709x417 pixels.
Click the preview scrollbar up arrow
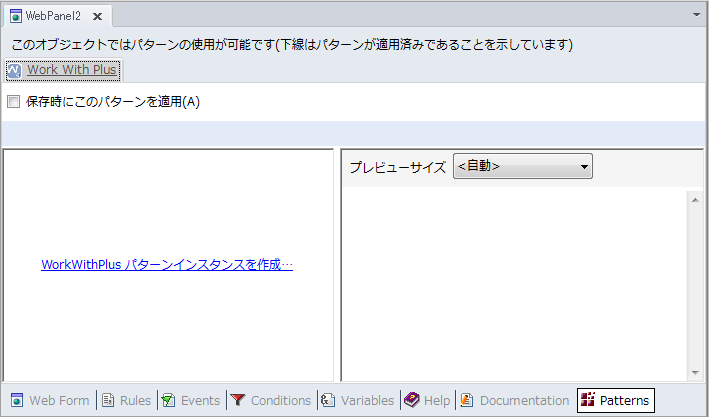click(x=695, y=199)
